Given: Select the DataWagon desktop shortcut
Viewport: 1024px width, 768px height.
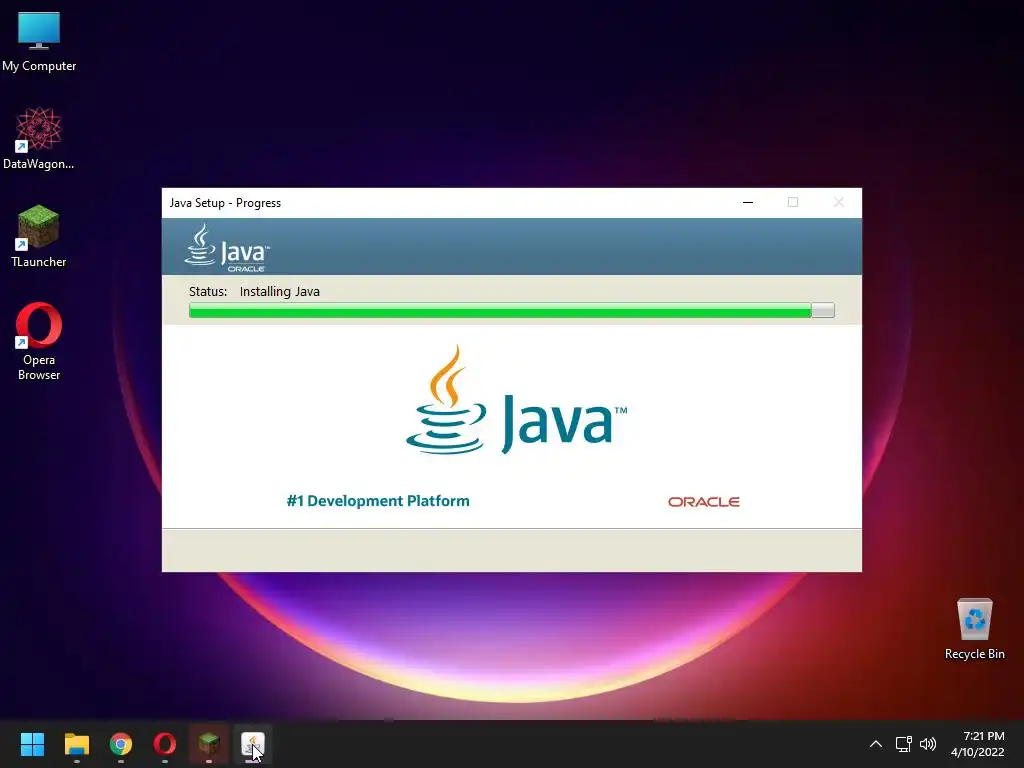Looking at the screenshot, I should (39, 138).
